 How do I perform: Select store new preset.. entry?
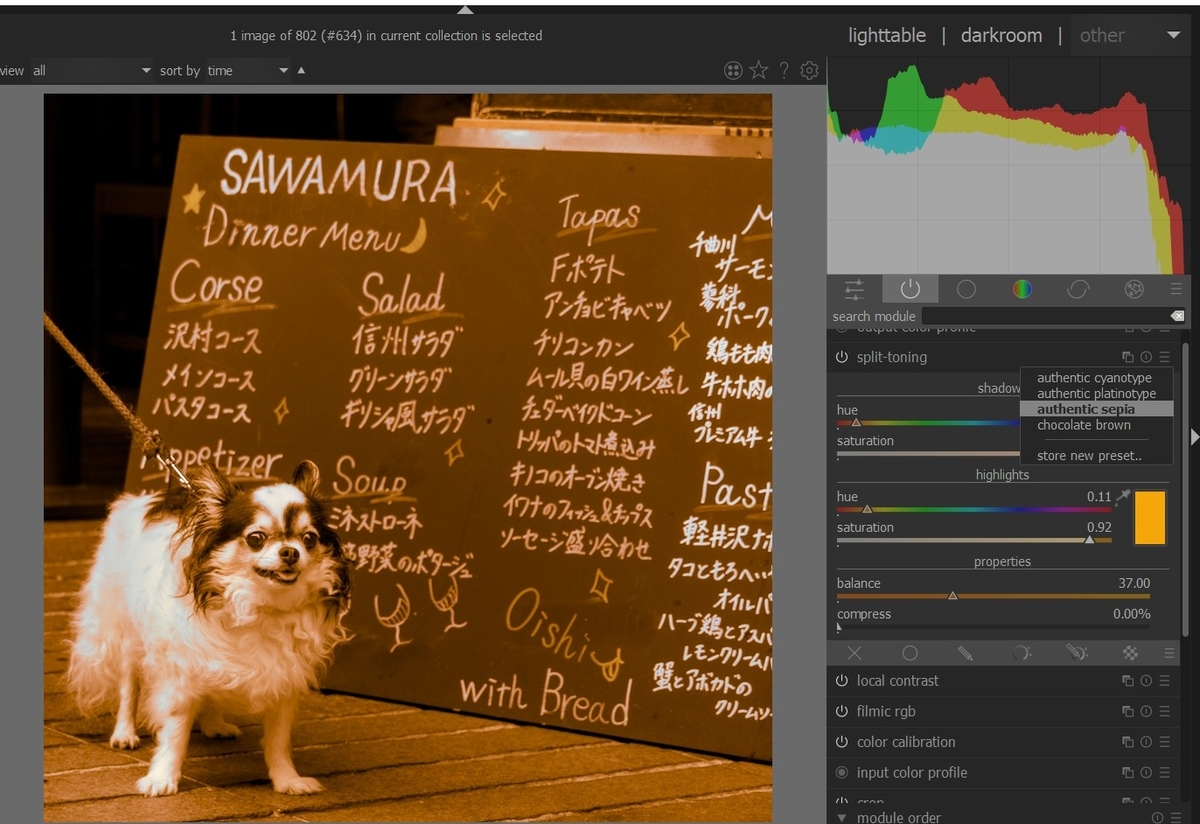[1089, 456]
